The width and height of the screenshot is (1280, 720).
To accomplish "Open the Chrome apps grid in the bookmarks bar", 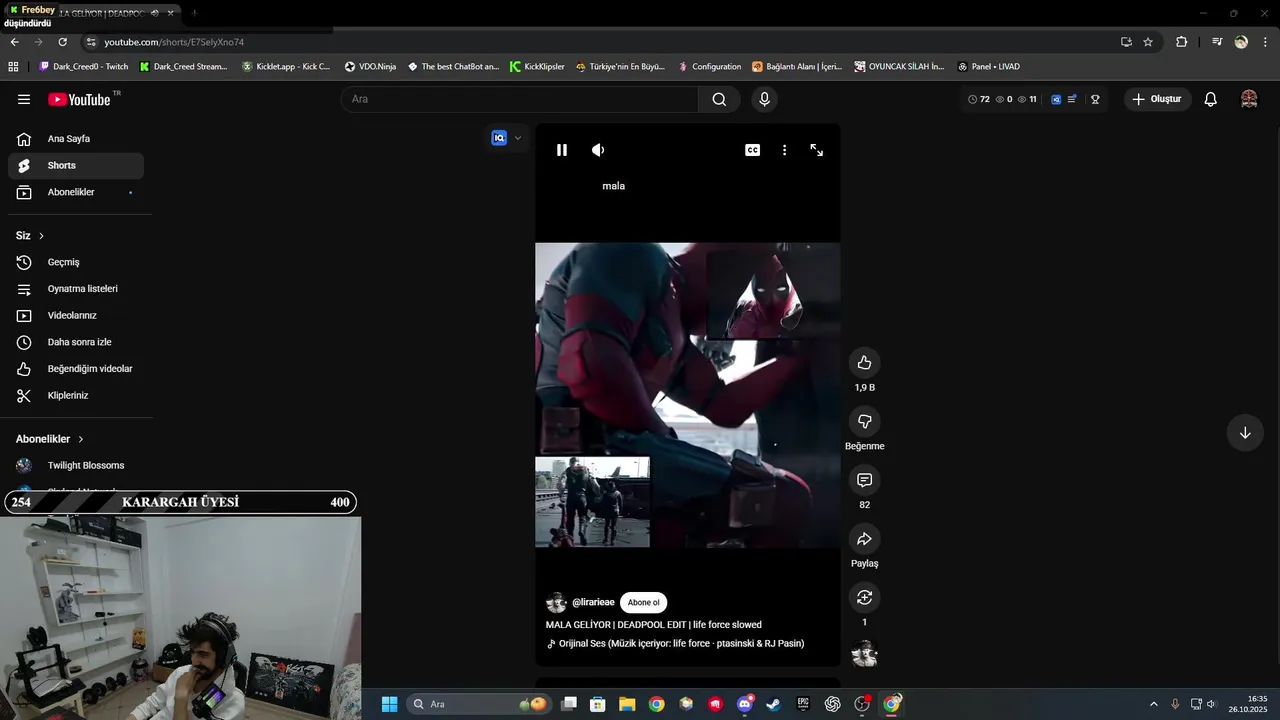I will pyautogui.click(x=13, y=67).
